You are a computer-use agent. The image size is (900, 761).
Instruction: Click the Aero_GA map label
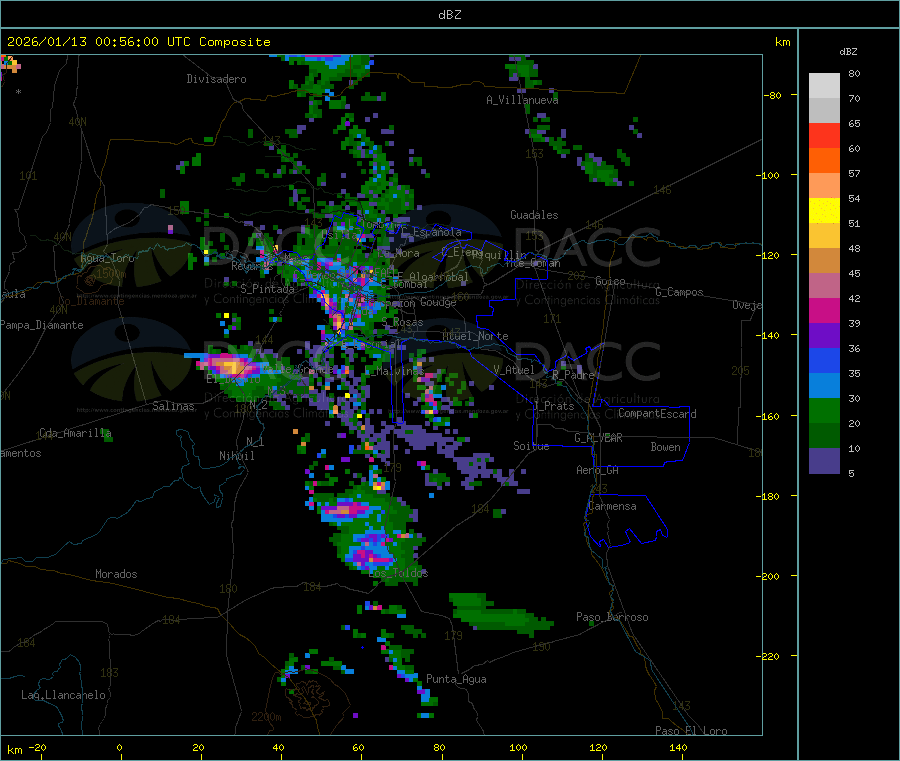click(597, 470)
